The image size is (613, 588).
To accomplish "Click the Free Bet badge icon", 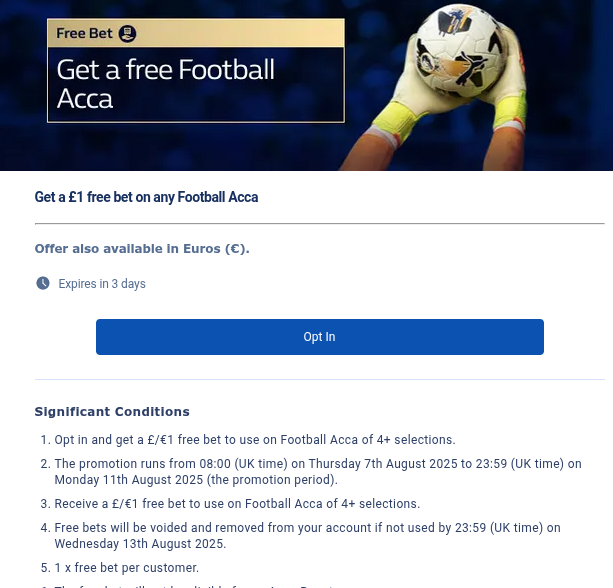I will pyautogui.click(x=127, y=34).
